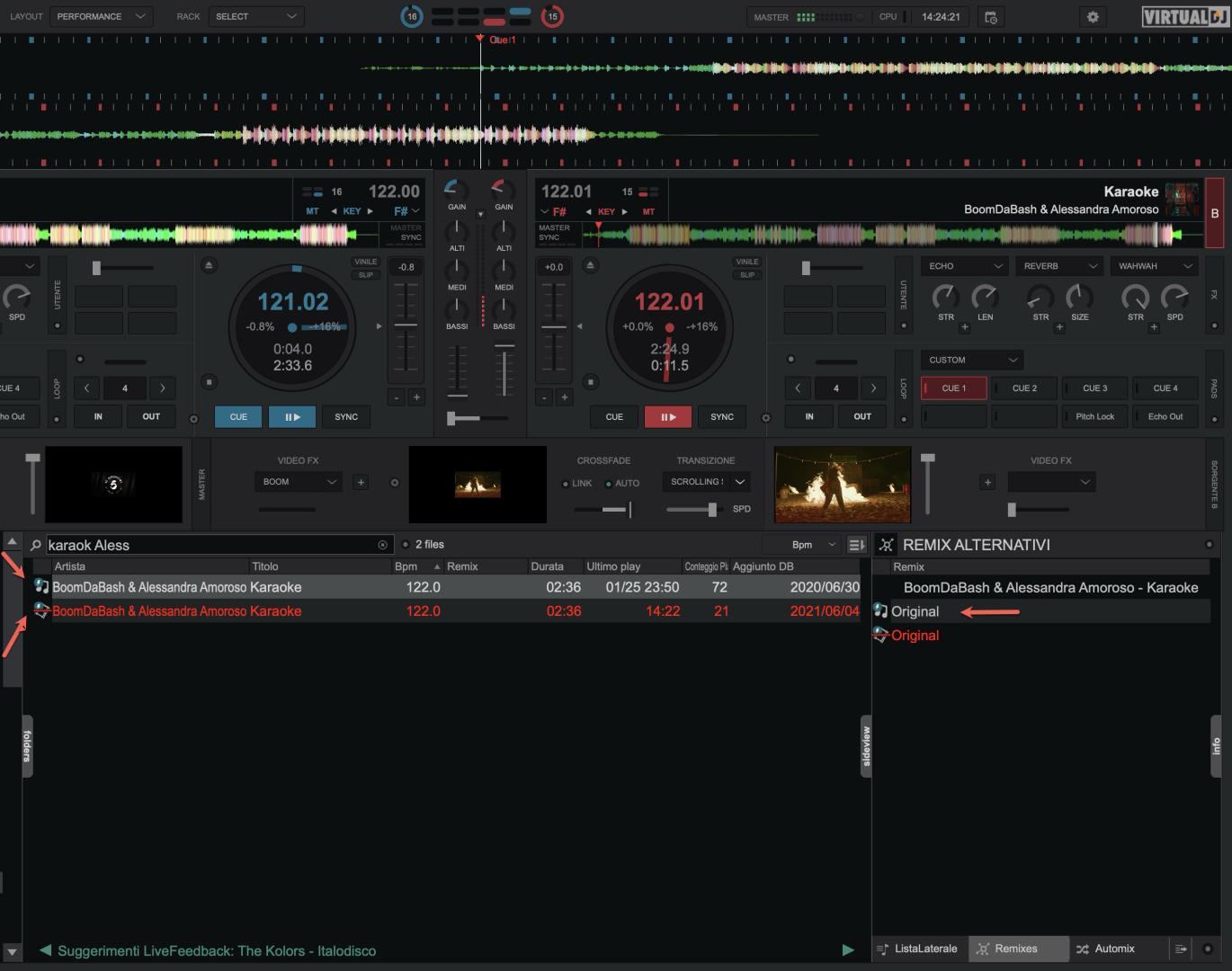The height and width of the screenshot is (971, 1232).
Task: Play or pause the right deck
Action: pos(667,417)
